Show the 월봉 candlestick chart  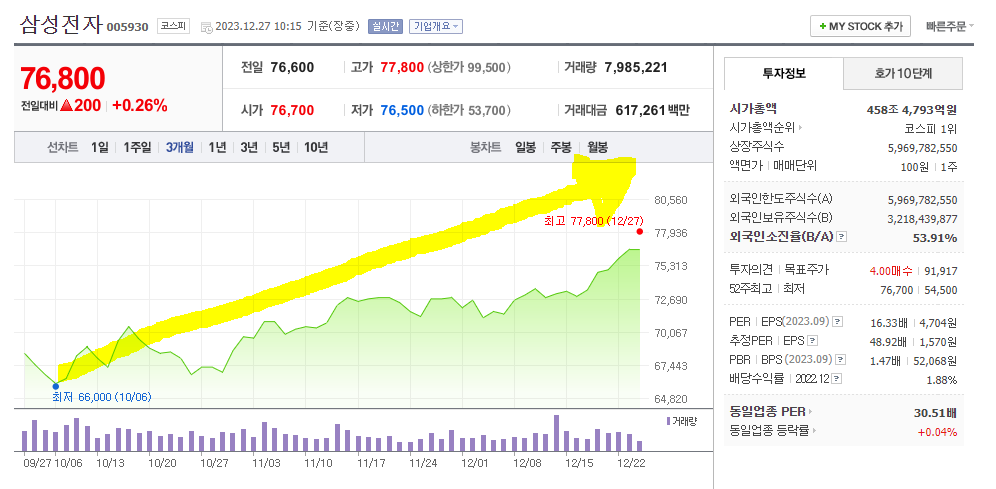click(597, 148)
